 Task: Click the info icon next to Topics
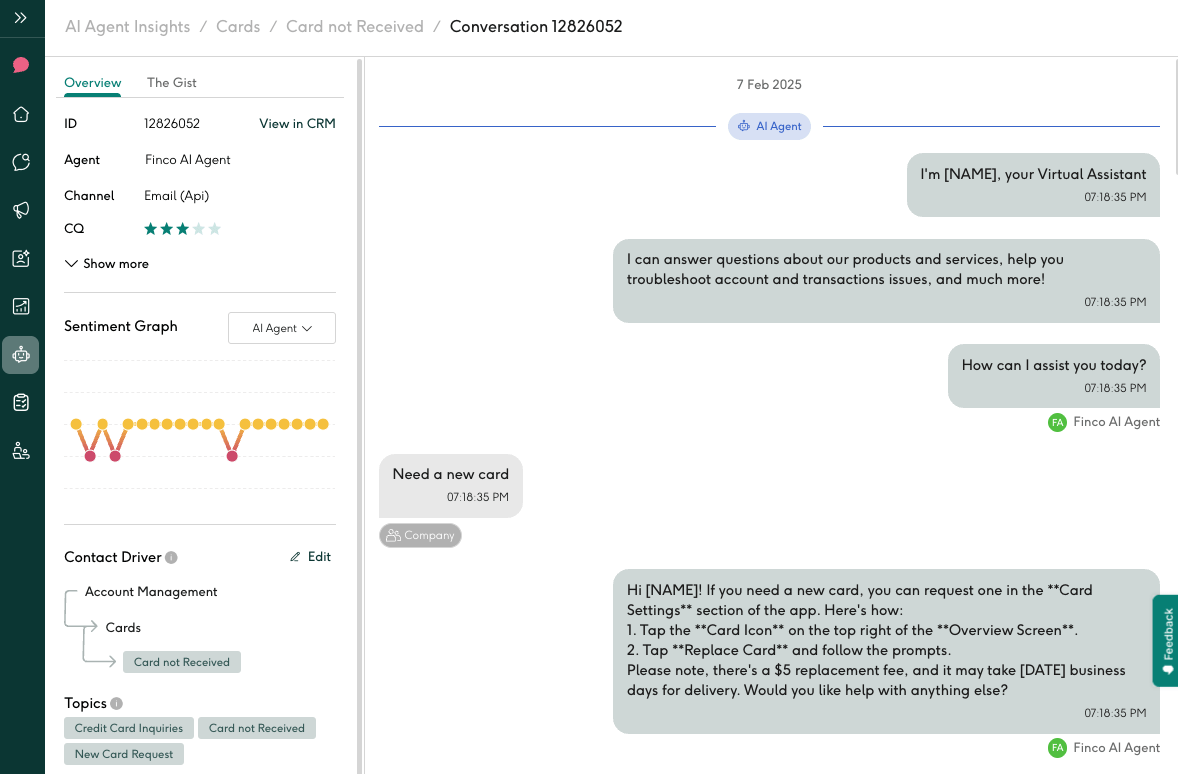click(117, 703)
